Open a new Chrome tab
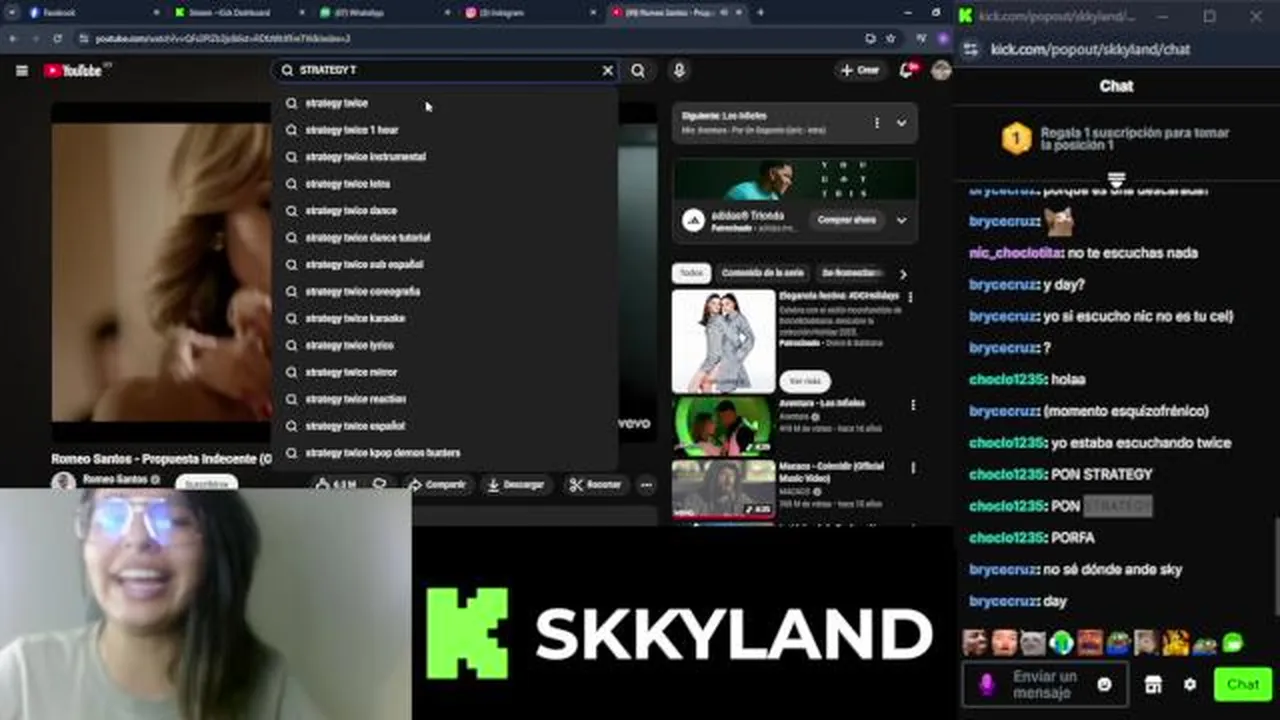This screenshot has height=720, width=1280. [760, 12]
